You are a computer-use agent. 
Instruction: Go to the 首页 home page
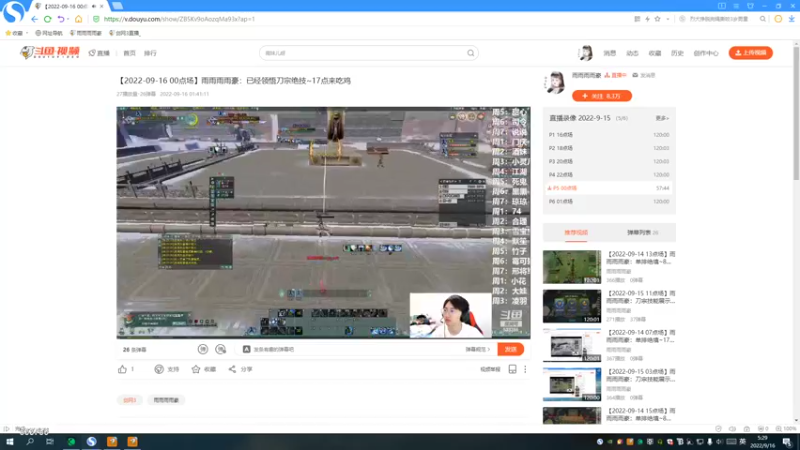[130, 53]
